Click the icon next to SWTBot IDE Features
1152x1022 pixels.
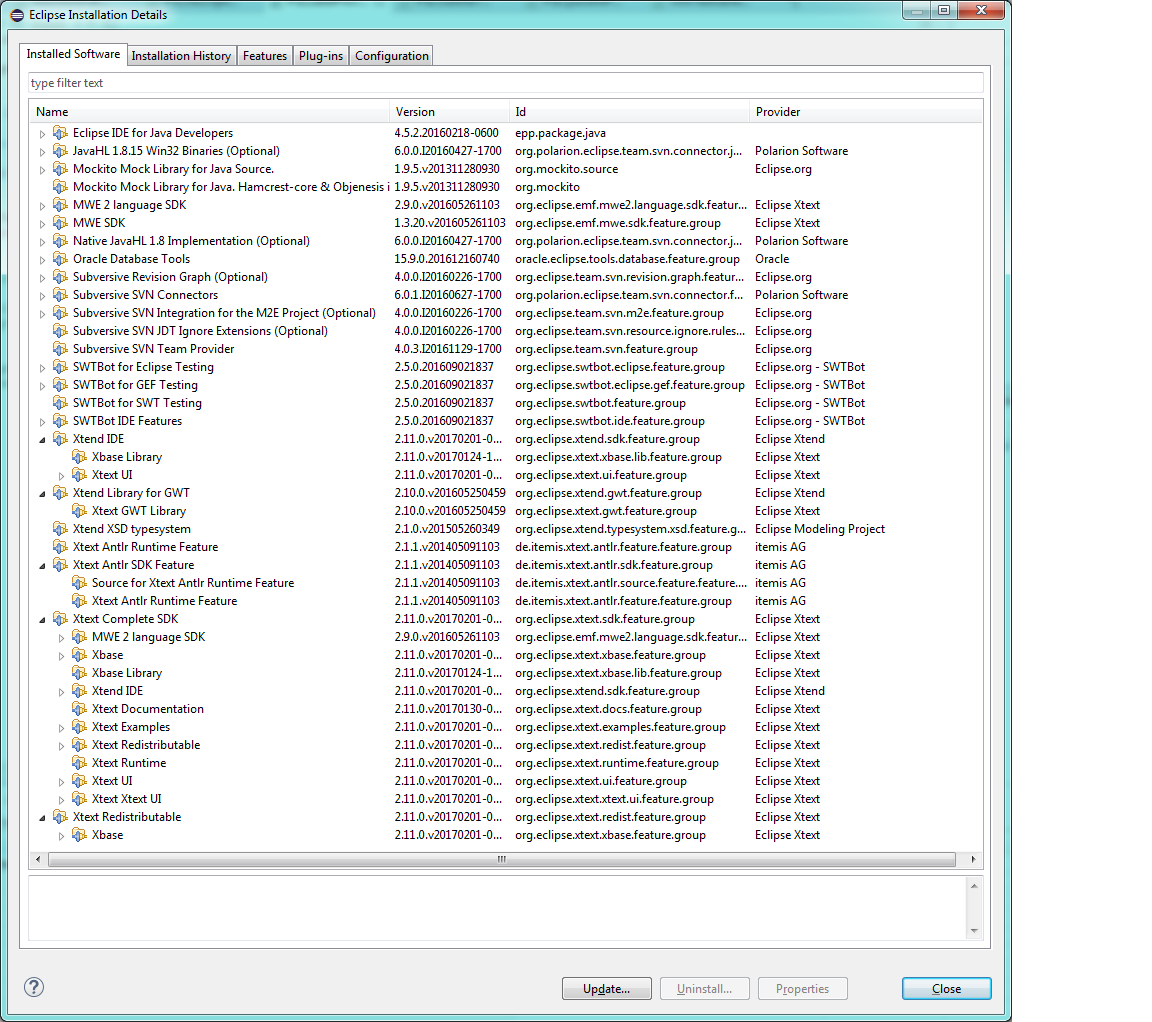tap(60, 421)
